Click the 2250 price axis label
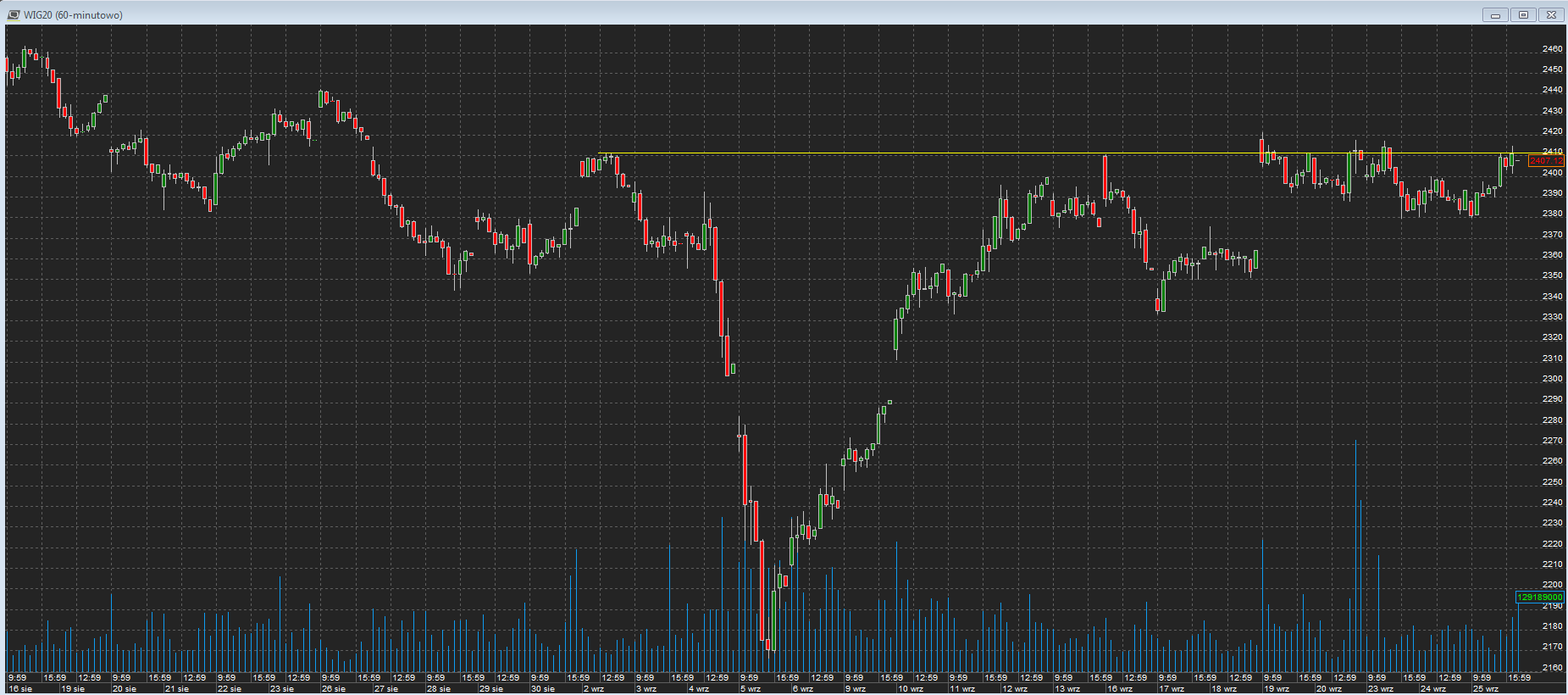The image size is (1568, 695). tap(1553, 482)
